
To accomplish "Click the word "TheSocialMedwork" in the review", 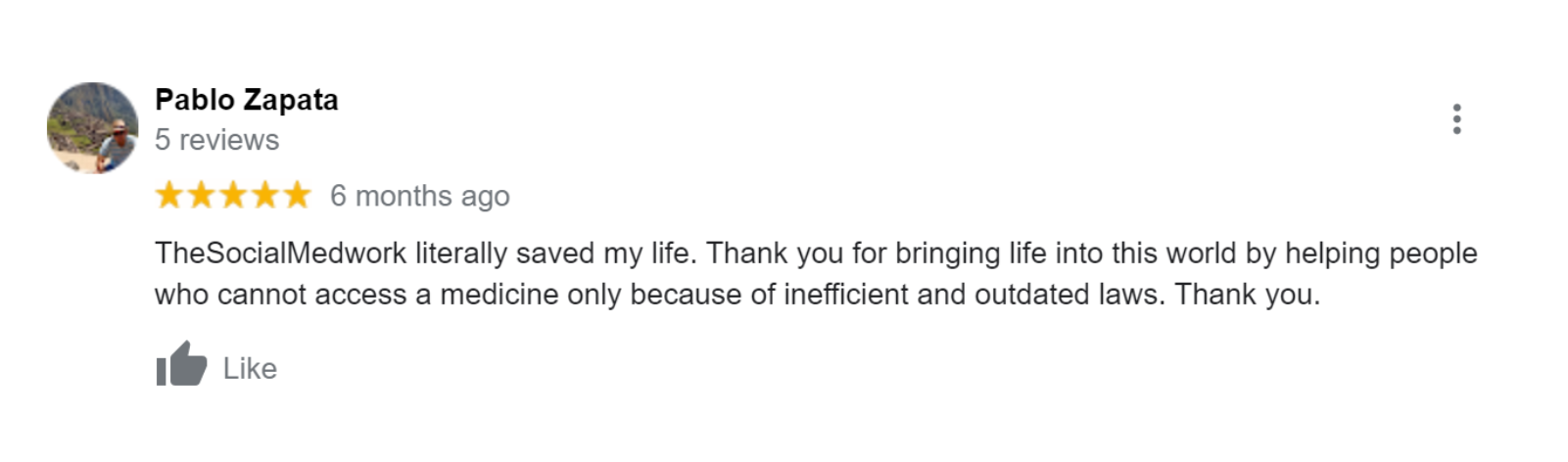I will pyautogui.click(x=280, y=254).
